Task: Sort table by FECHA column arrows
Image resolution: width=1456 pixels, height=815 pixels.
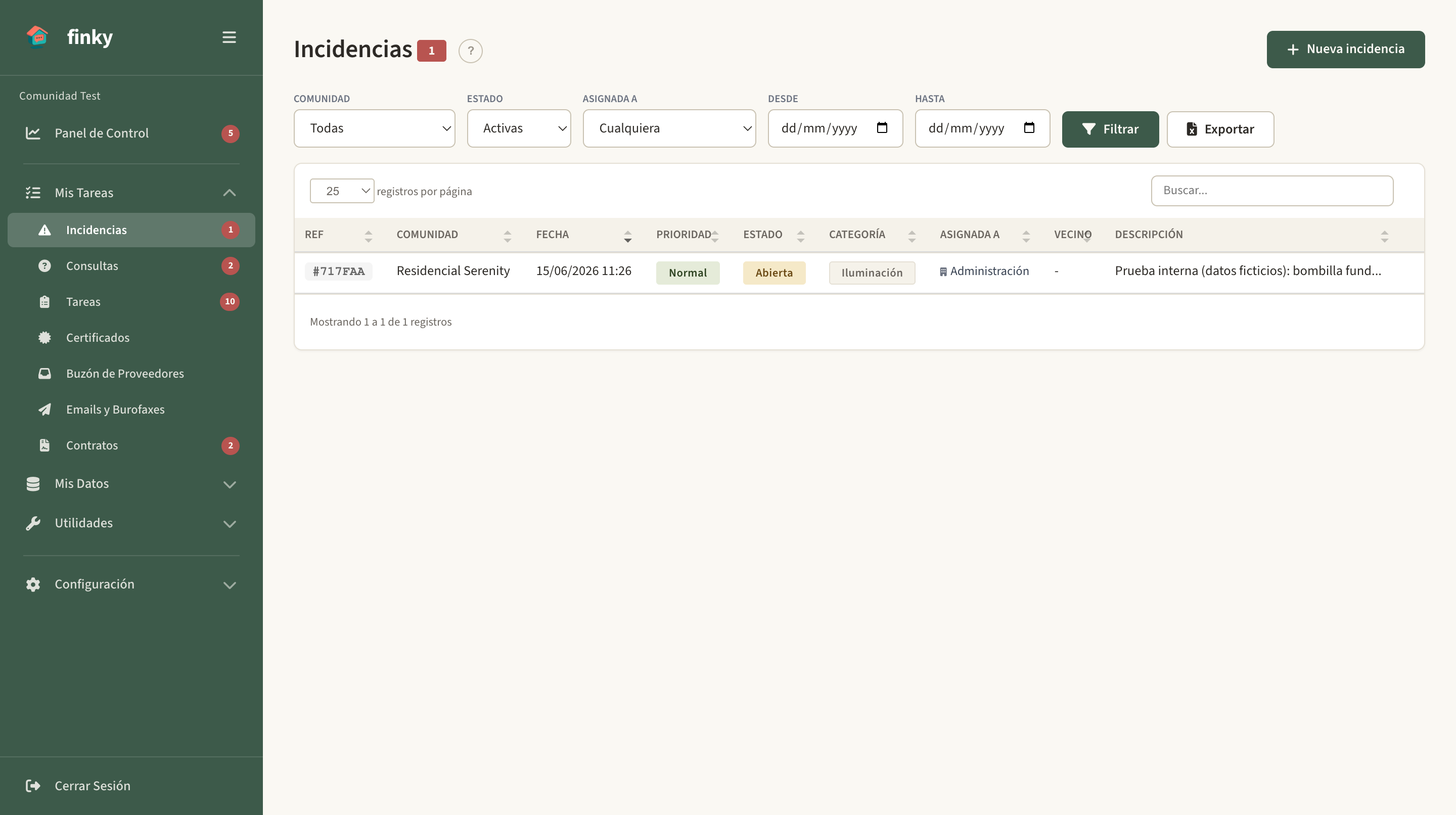Action: click(x=628, y=236)
